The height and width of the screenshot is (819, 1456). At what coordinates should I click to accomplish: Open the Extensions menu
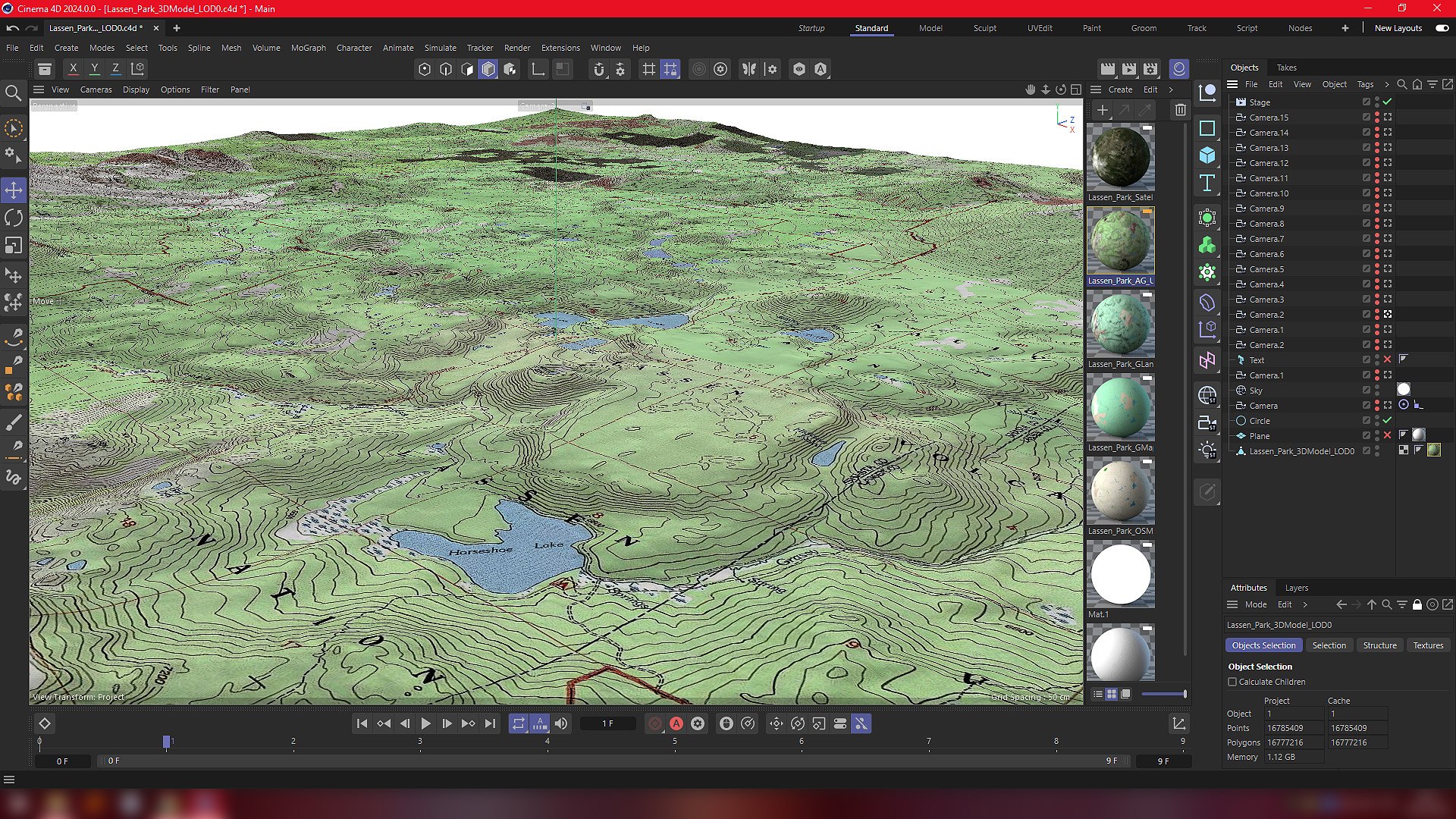(x=560, y=48)
